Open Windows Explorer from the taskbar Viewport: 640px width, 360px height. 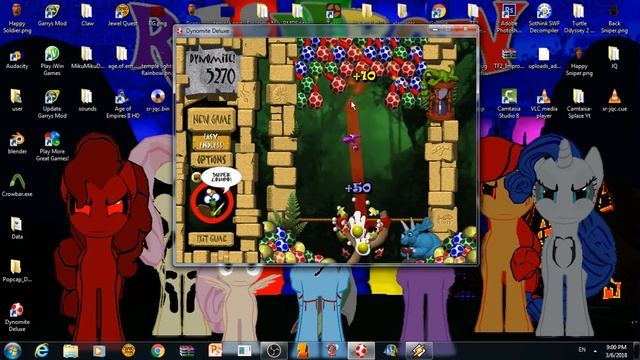(71, 351)
